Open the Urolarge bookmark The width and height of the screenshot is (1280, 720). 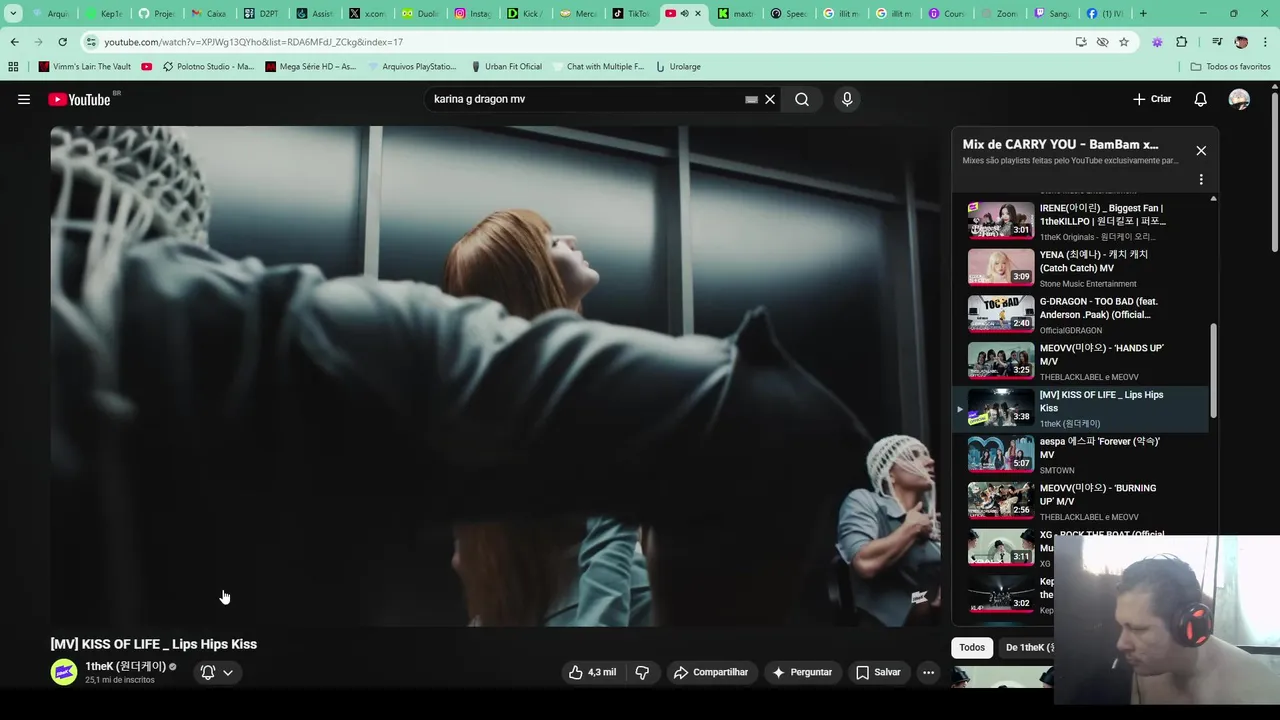(678, 67)
